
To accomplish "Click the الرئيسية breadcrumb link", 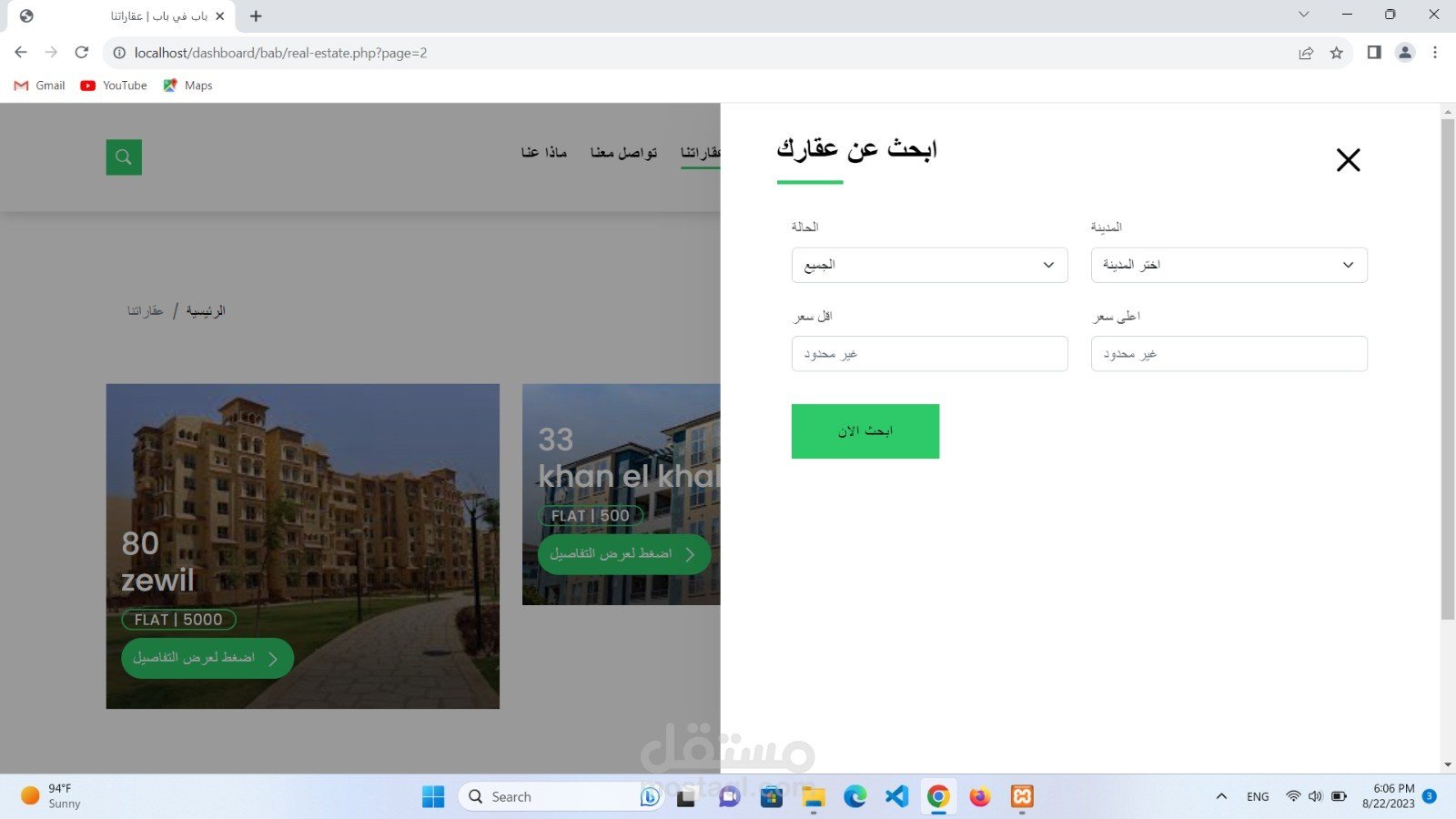I will pyautogui.click(x=206, y=311).
